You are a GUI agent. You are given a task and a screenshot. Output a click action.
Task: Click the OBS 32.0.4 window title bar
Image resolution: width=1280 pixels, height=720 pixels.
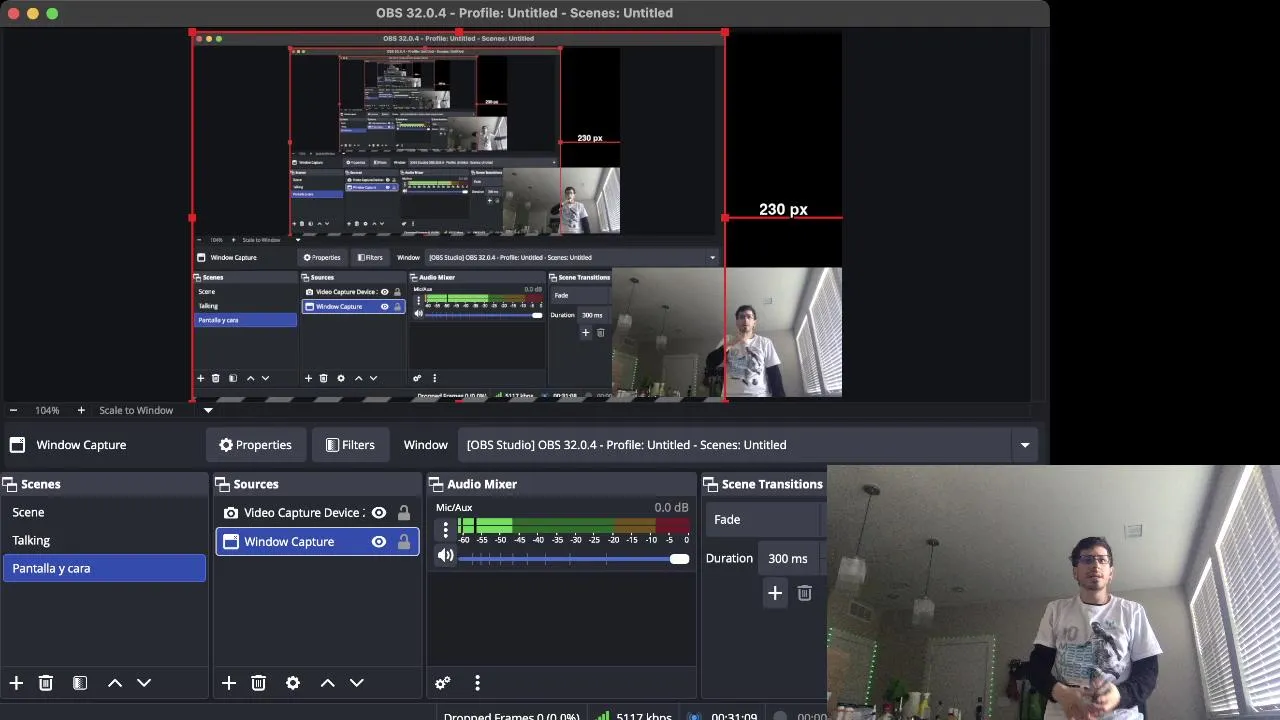tap(524, 13)
